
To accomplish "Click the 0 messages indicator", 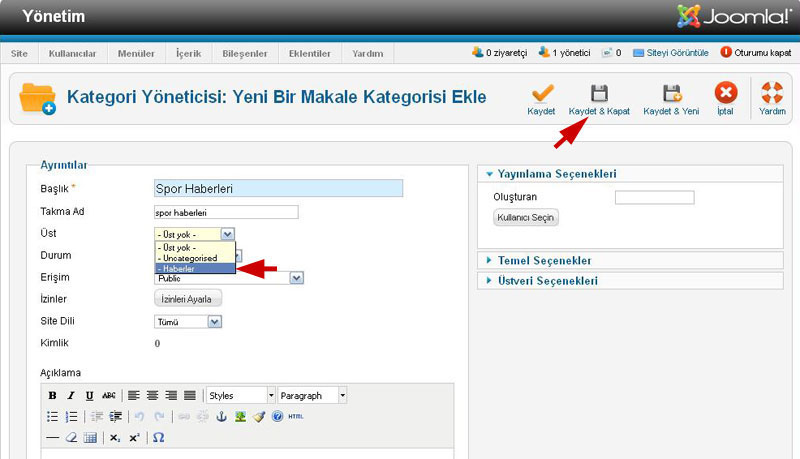I will (612, 53).
